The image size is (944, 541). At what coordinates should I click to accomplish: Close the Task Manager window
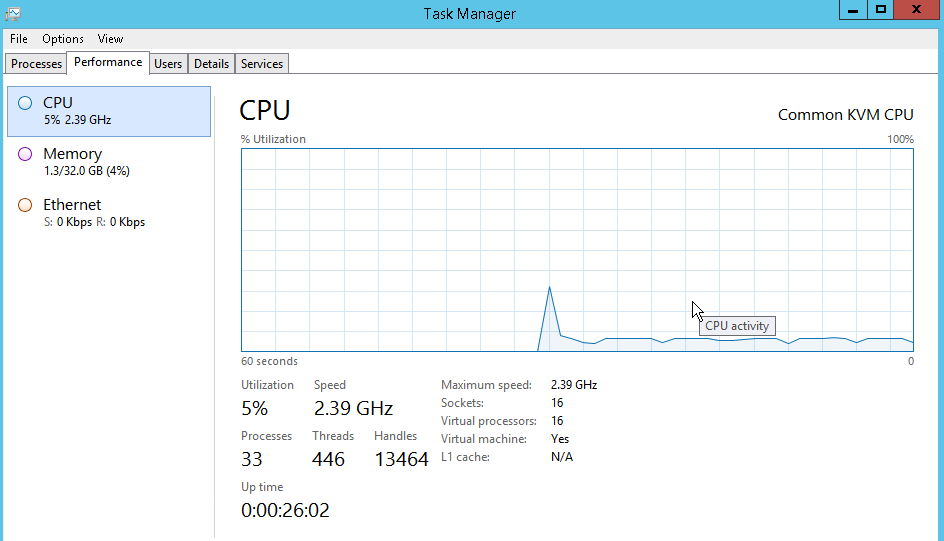[x=916, y=10]
